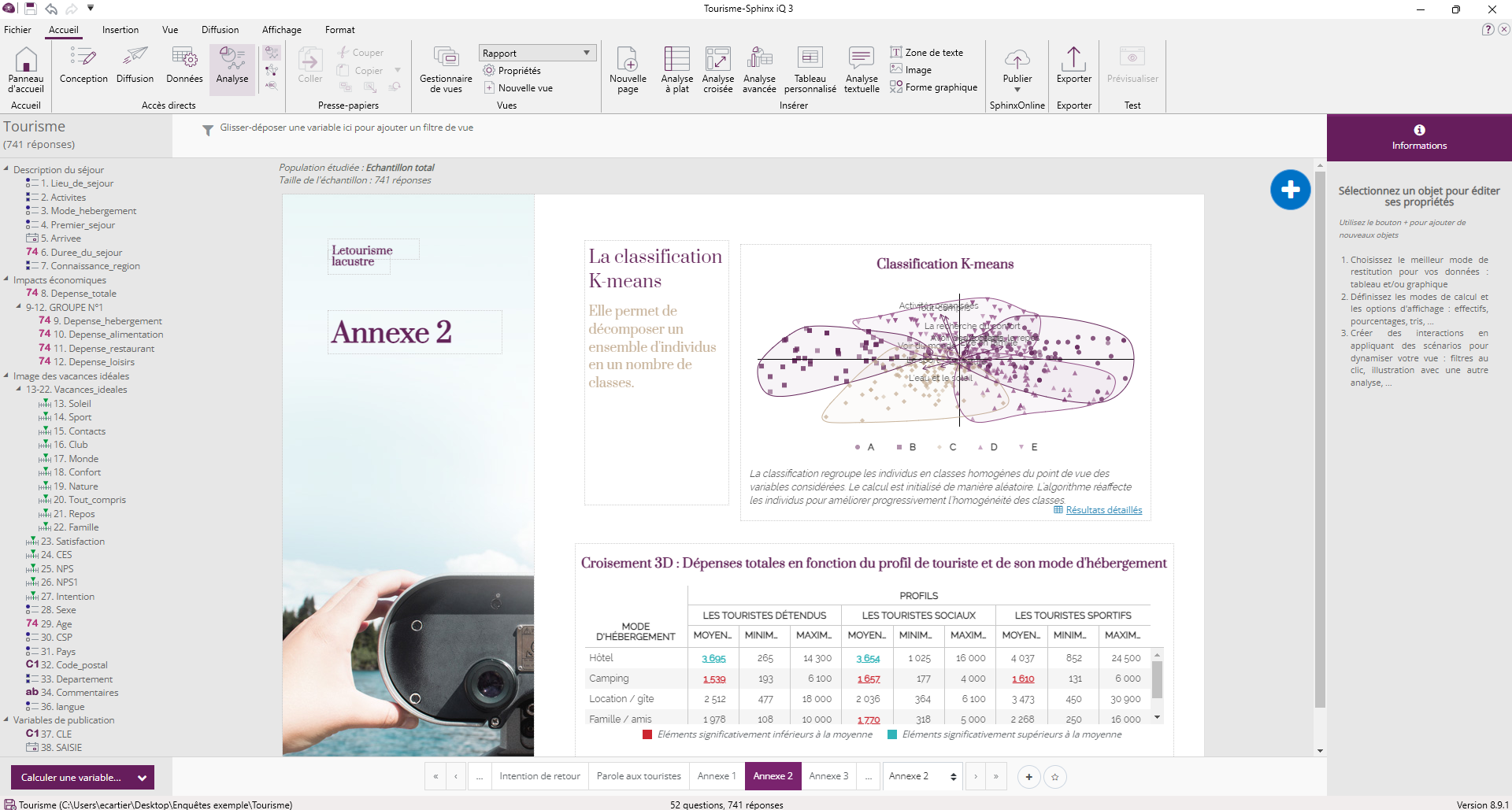Click the blue plus add-object button
The width and height of the screenshot is (1512, 810).
click(x=1290, y=190)
